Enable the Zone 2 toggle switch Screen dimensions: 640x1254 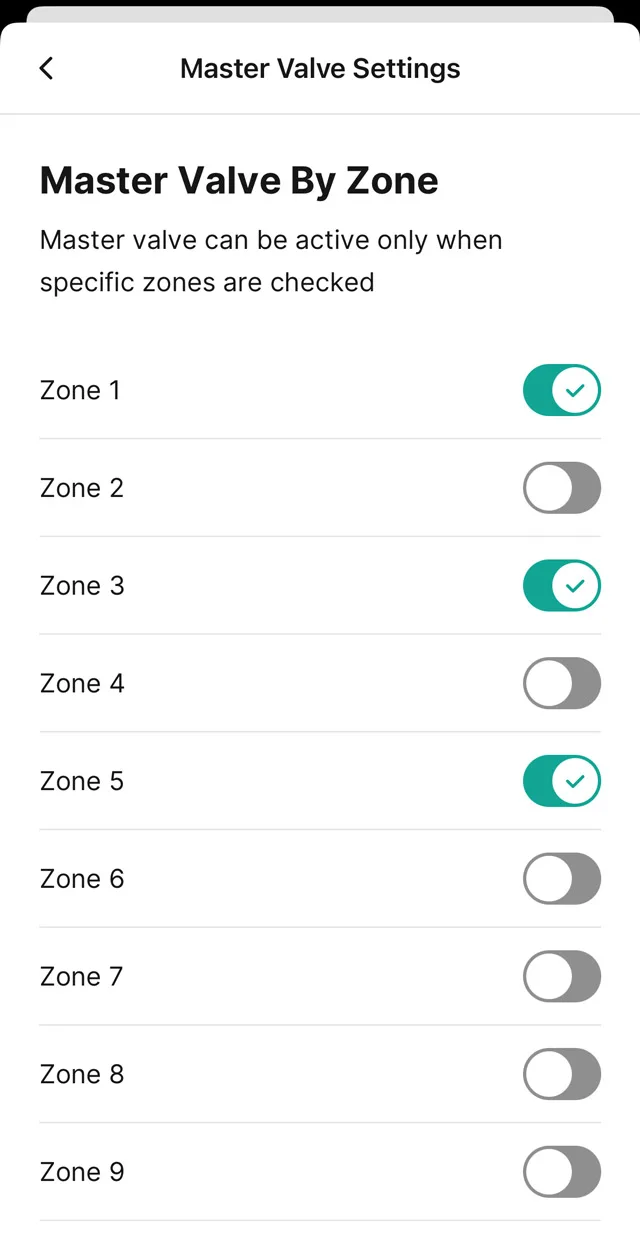pyautogui.click(x=561, y=487)
